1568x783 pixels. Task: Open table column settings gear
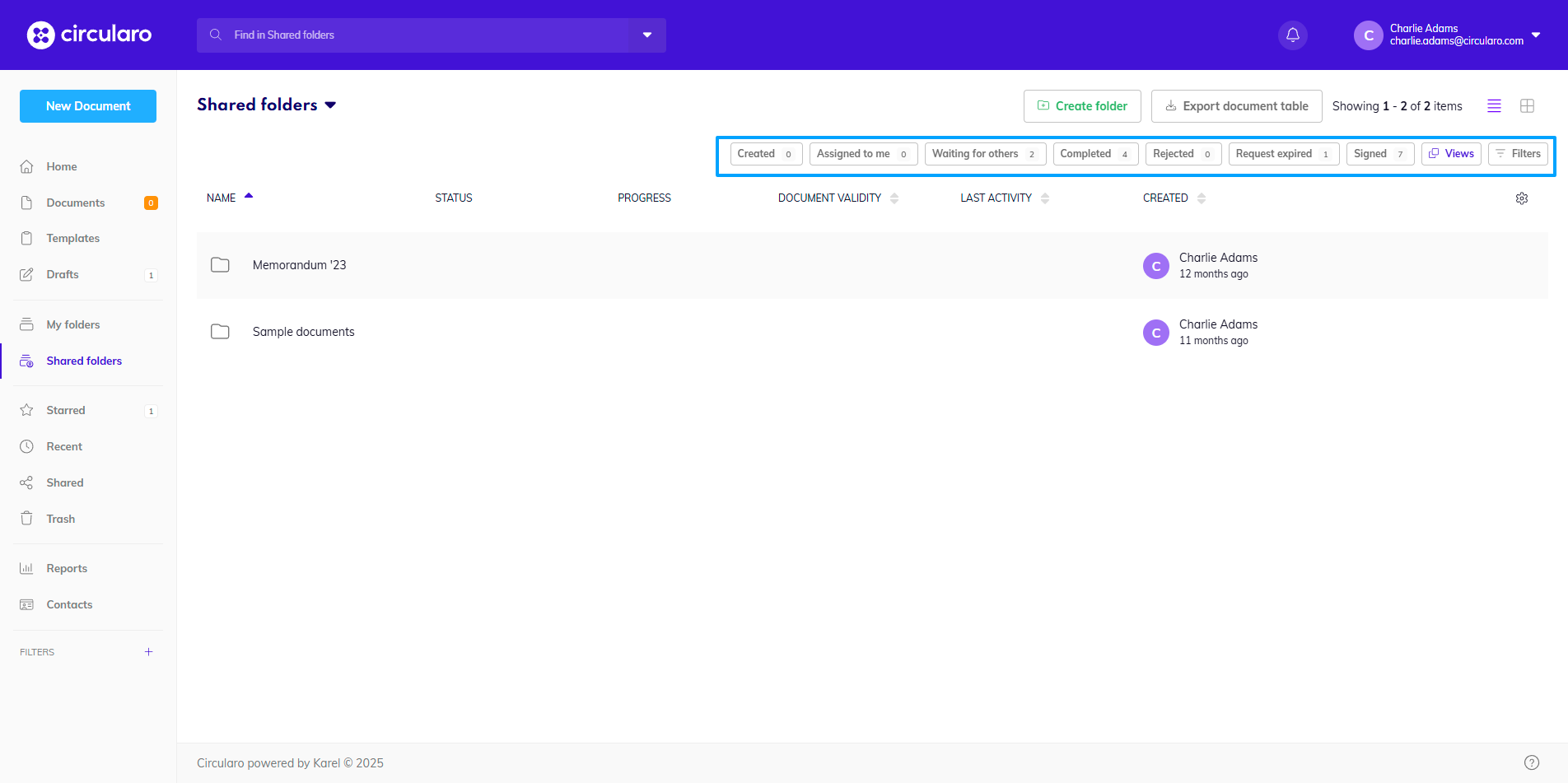(1521, 198)
